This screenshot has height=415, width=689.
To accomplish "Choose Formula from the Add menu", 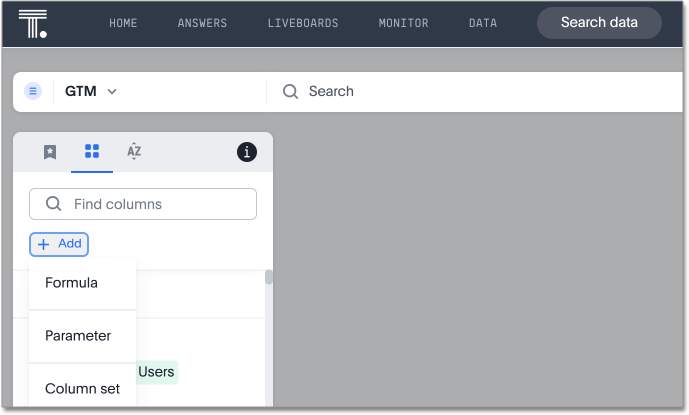I will tap(71, 283).
